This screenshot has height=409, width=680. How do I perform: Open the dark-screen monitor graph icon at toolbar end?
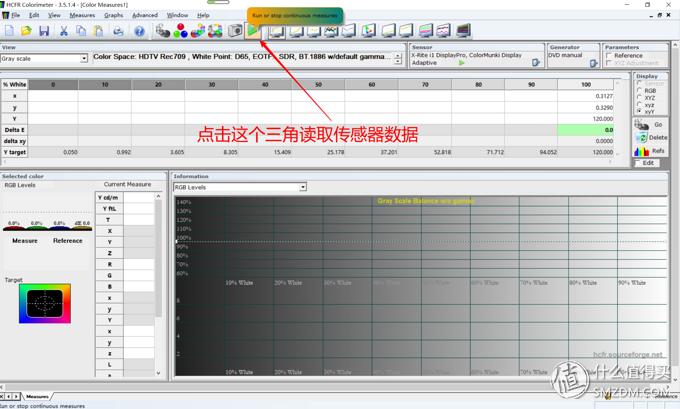coord(463,31)
